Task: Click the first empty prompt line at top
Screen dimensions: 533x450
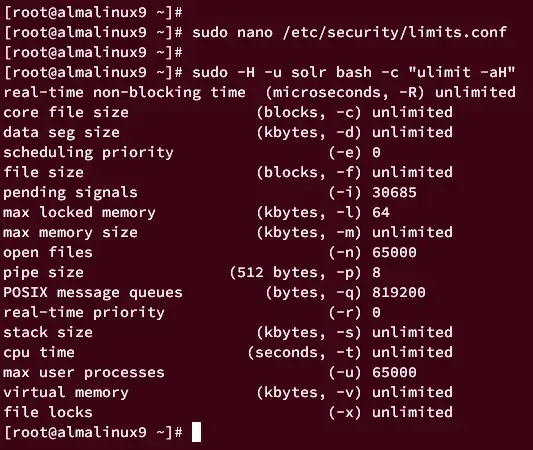Action: 93,13
